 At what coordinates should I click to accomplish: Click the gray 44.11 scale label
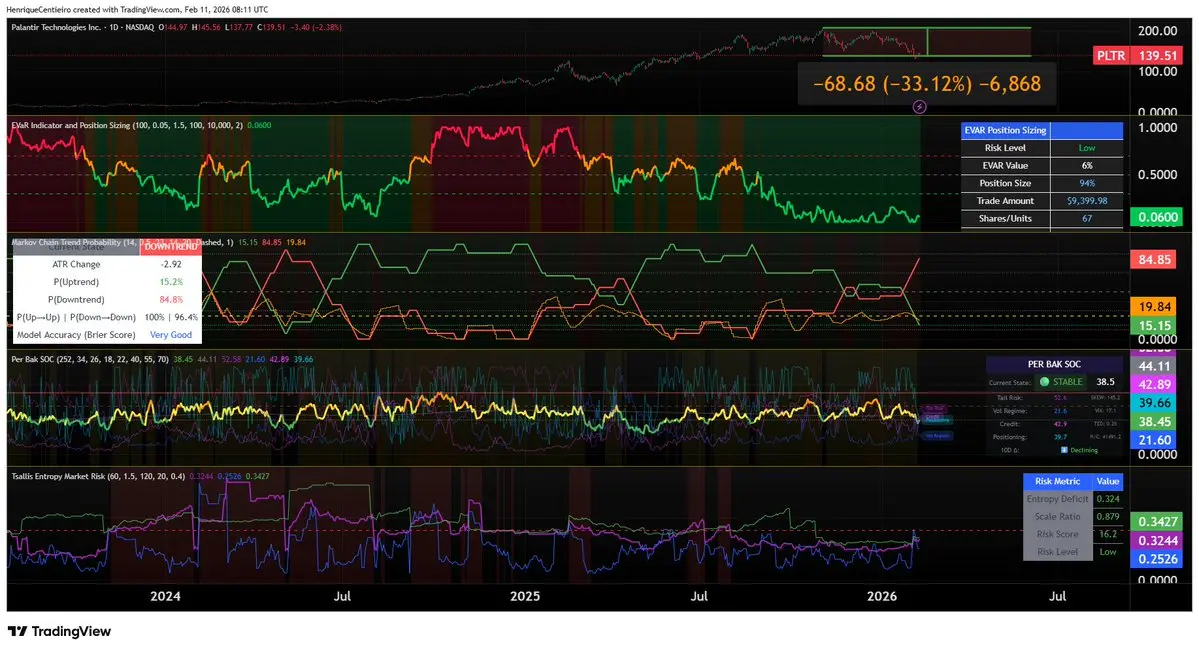[1155, 366]
